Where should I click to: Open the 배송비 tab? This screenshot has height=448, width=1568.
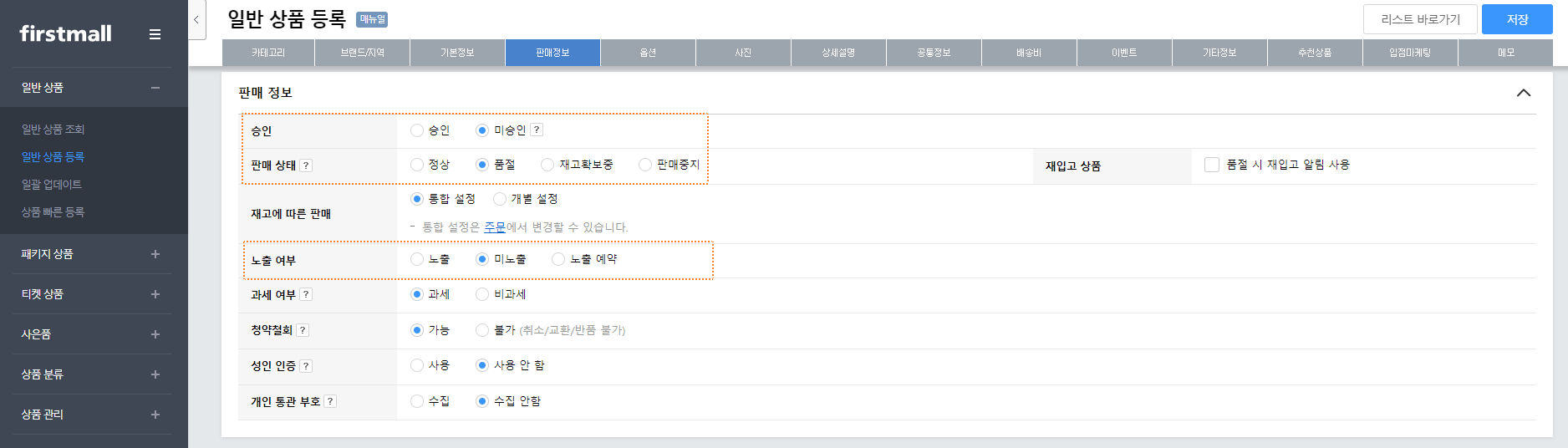(1029, 53)
